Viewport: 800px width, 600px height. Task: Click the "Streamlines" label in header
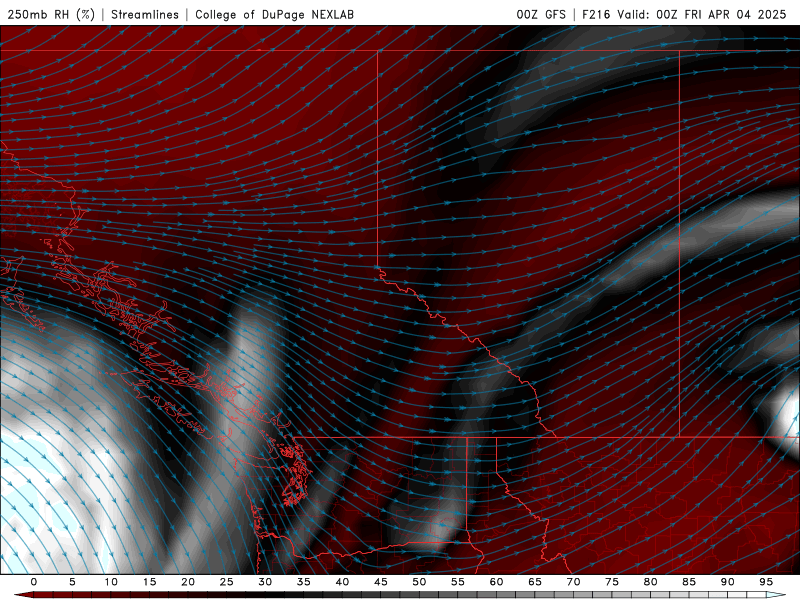tap(145, 14)
